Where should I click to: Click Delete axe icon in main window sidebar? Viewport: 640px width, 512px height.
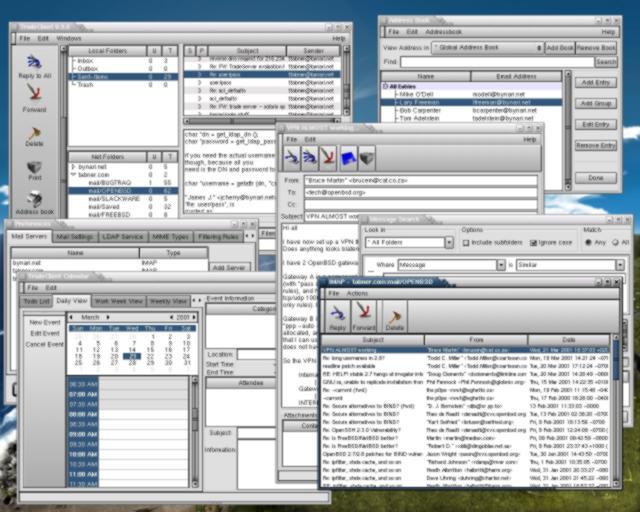34,133
